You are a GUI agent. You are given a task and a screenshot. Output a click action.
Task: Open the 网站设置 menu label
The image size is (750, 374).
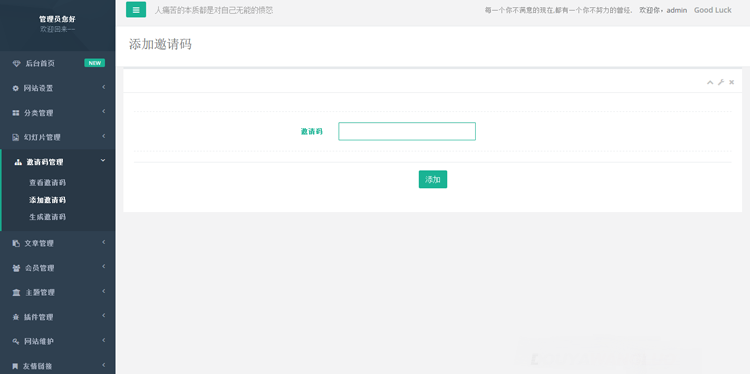38,88
